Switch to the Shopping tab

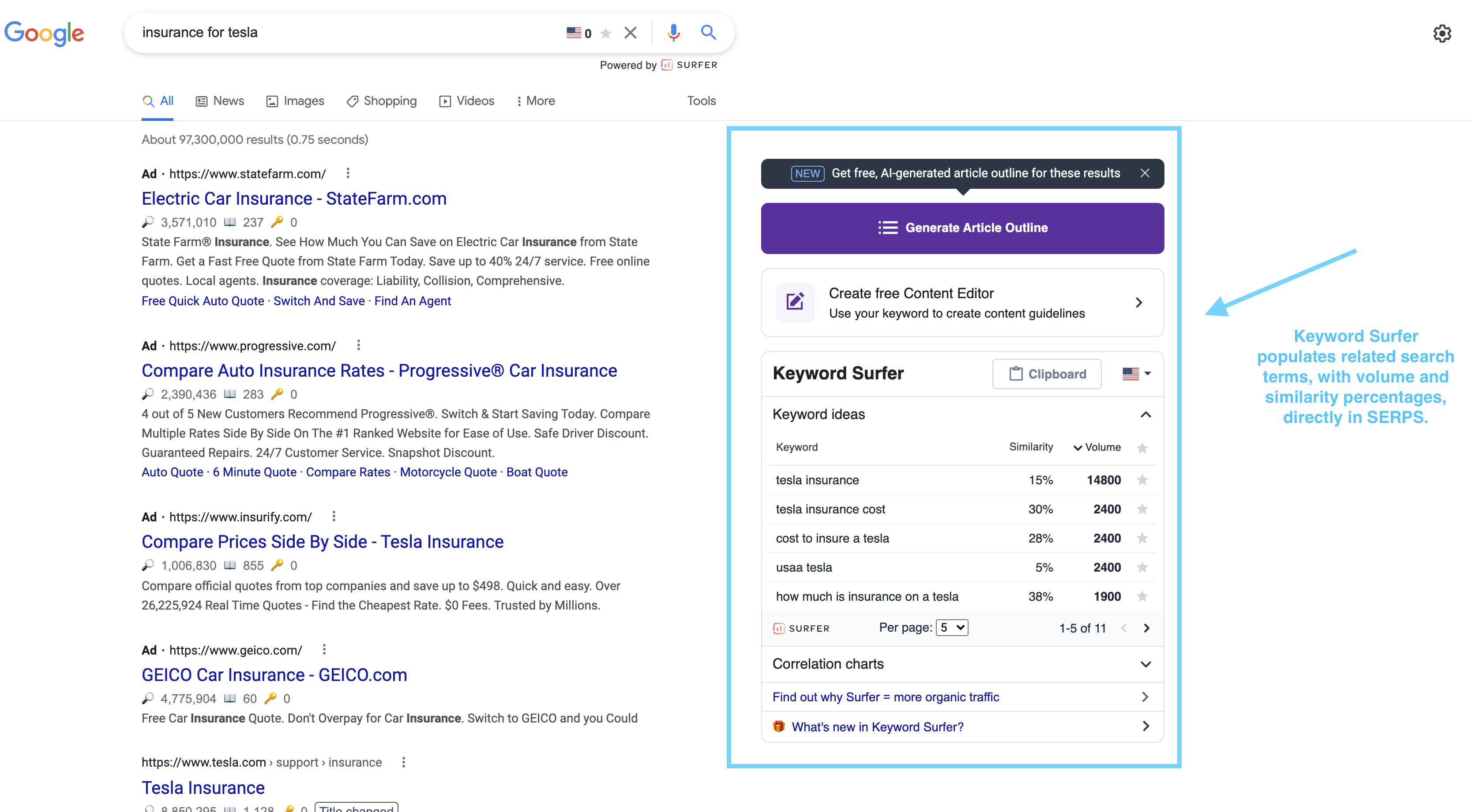pos(382,101)
